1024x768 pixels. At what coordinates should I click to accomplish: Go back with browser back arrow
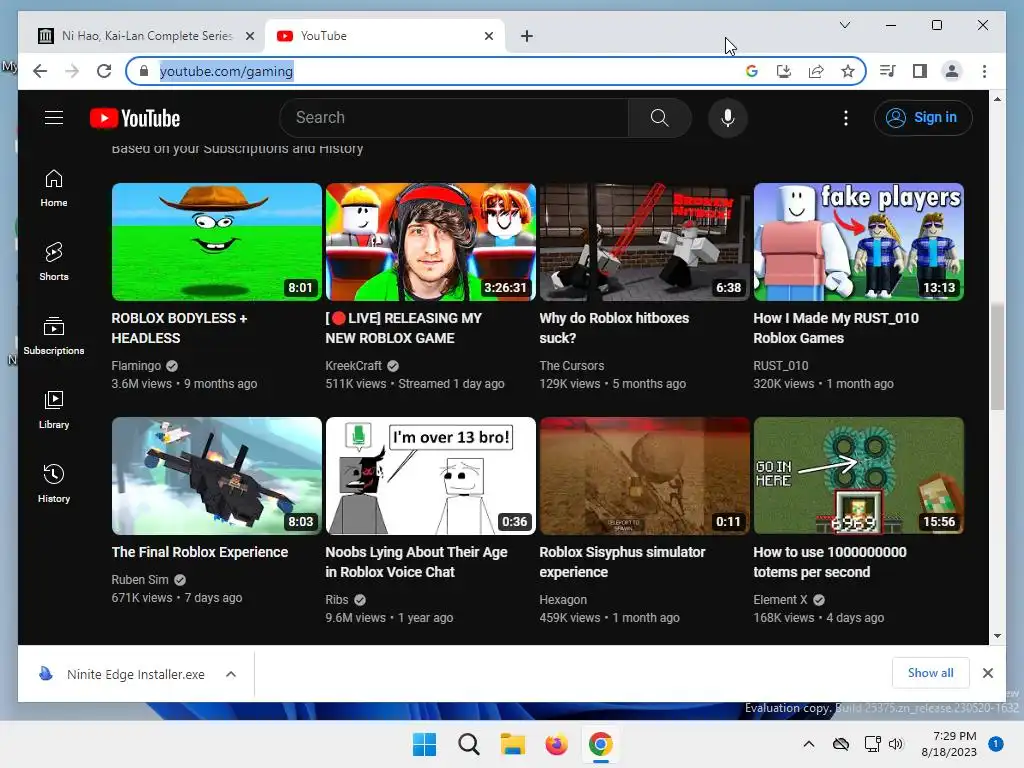(40, 71)
